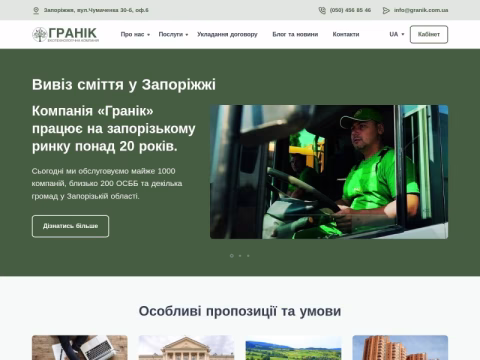Go to Блог та новини page
This screenshot has height=360, width=480.
(295, 34)
